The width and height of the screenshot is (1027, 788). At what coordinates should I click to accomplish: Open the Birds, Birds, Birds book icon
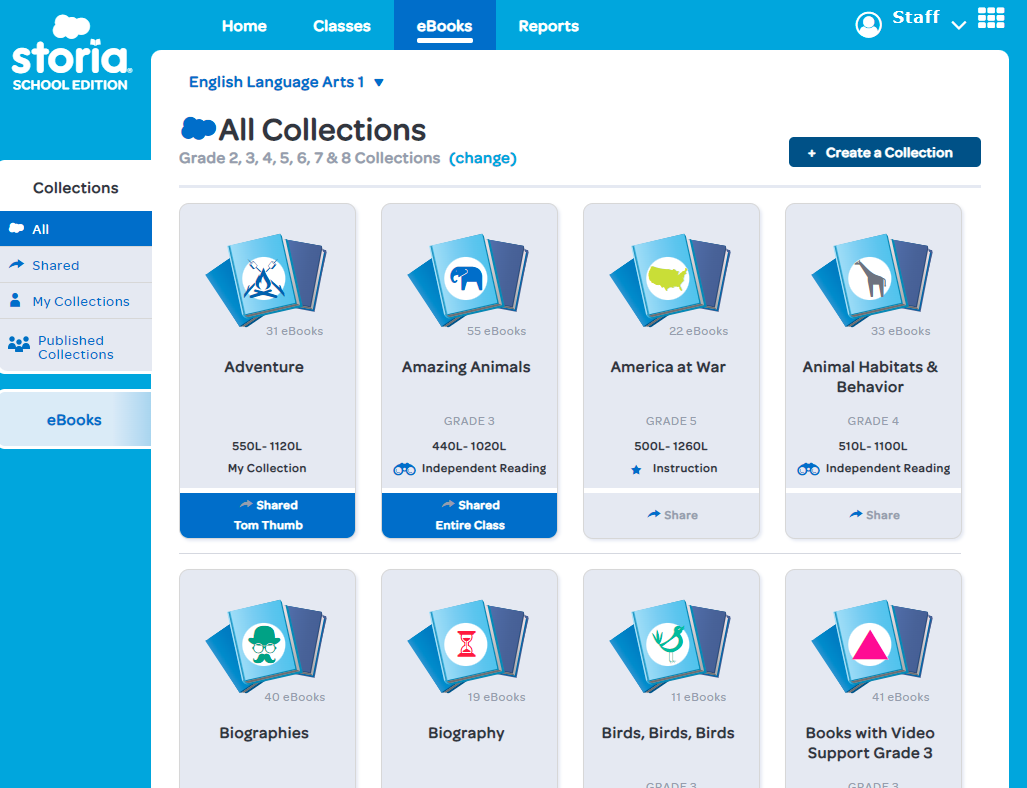point(669,646)
